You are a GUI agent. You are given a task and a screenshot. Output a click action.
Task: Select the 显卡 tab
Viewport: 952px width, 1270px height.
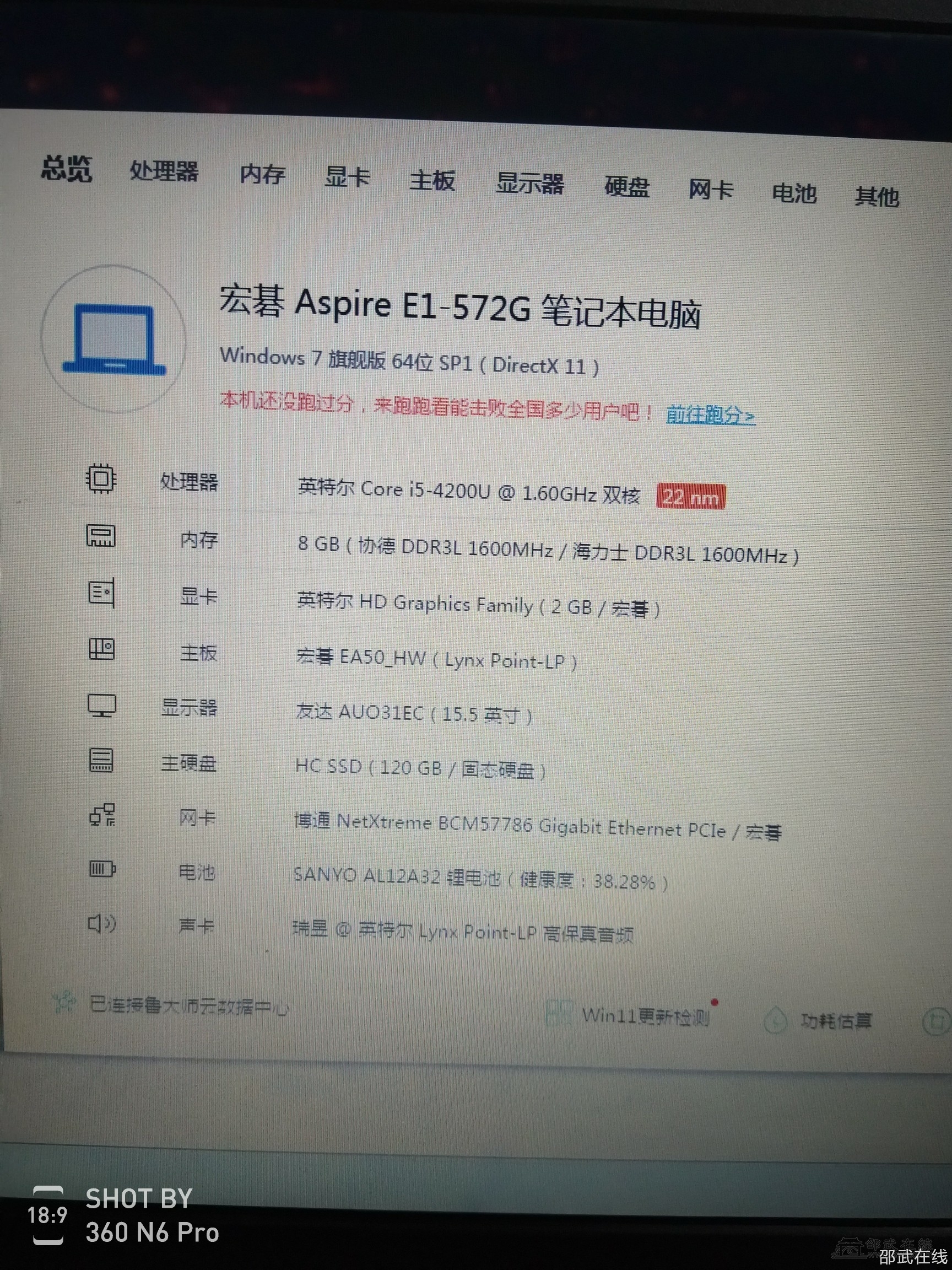tap(347, 177)
